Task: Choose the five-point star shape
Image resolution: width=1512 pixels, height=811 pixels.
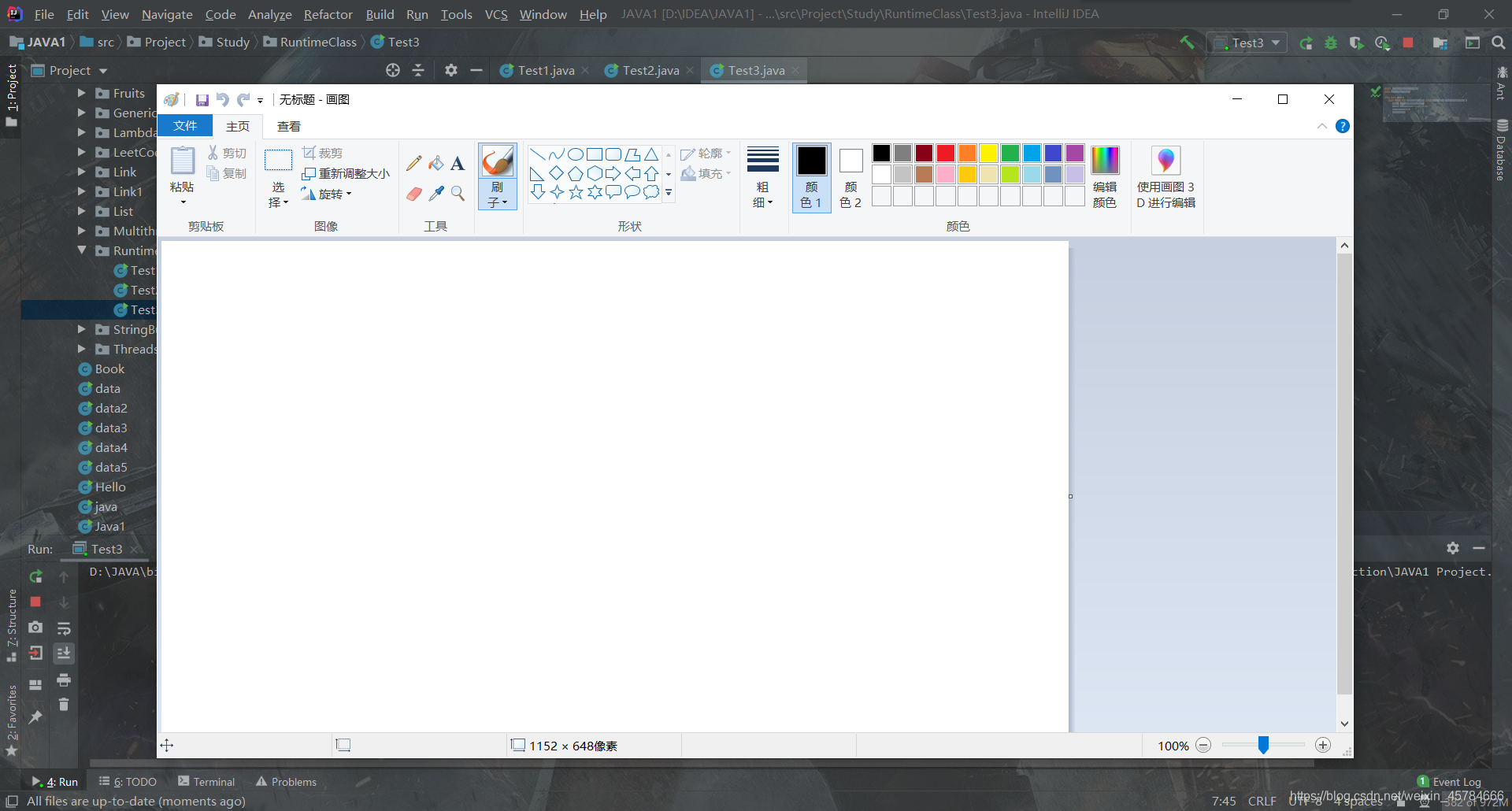Action: coord(576,192)
